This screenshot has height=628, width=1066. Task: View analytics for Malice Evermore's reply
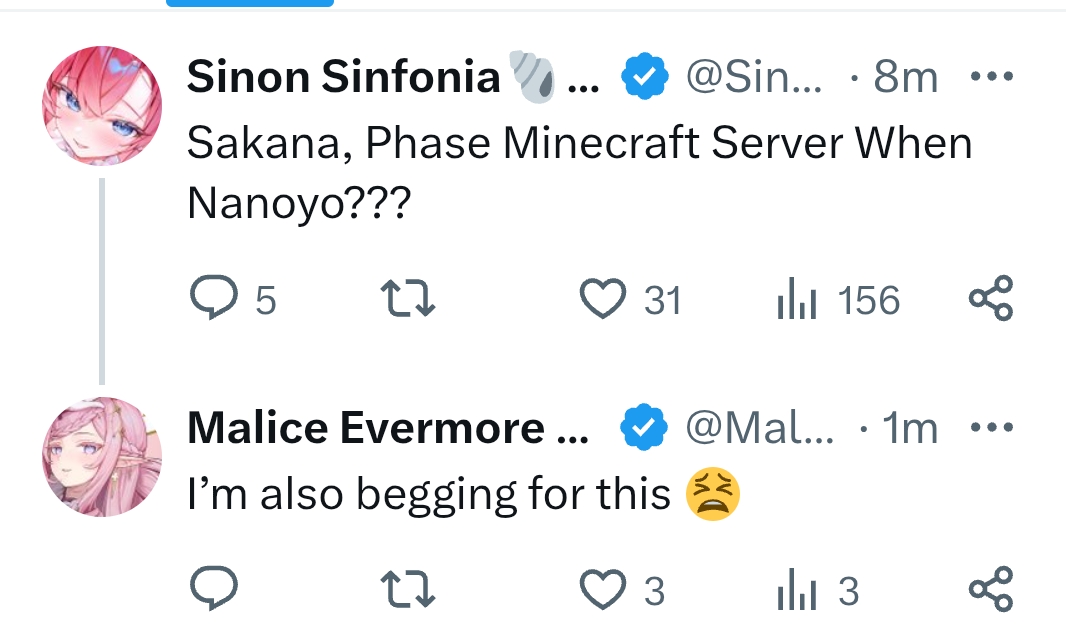coord(797,591)
